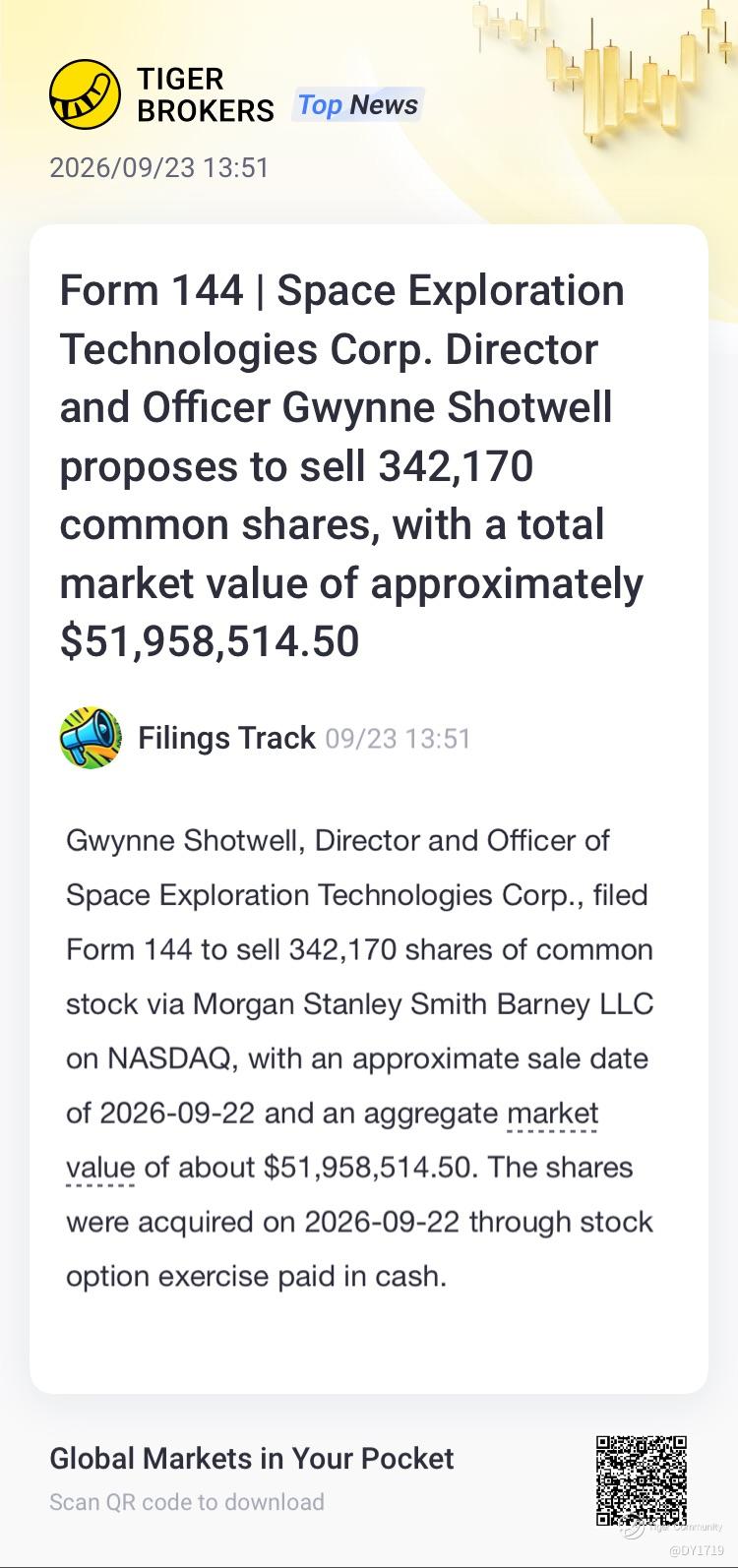
Task: Click the TIGER BROKERS brand name text
Action: coord(205,94)
